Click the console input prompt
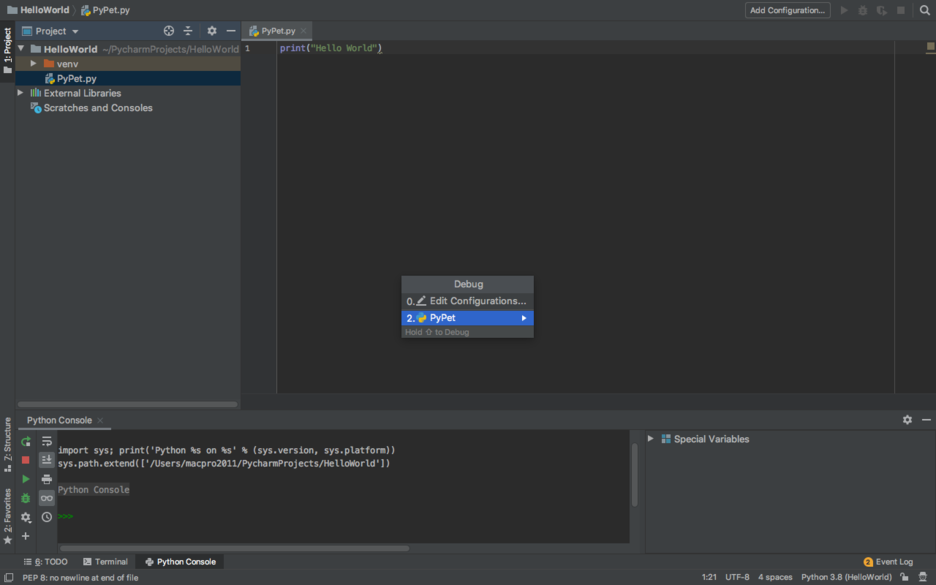 [66, 516]
